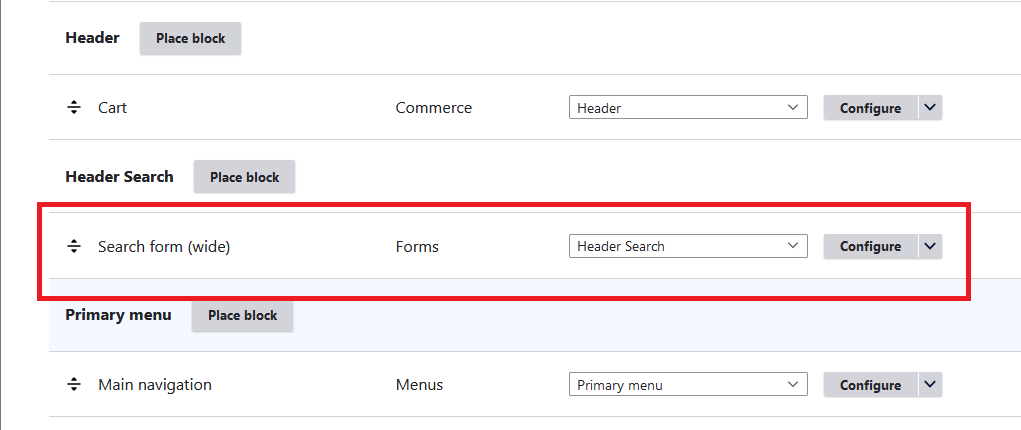Image resolution: width=1021 pixels, height=430 pixels.
Task: Click the Search form (wide) drag handle
Action: 73,246
